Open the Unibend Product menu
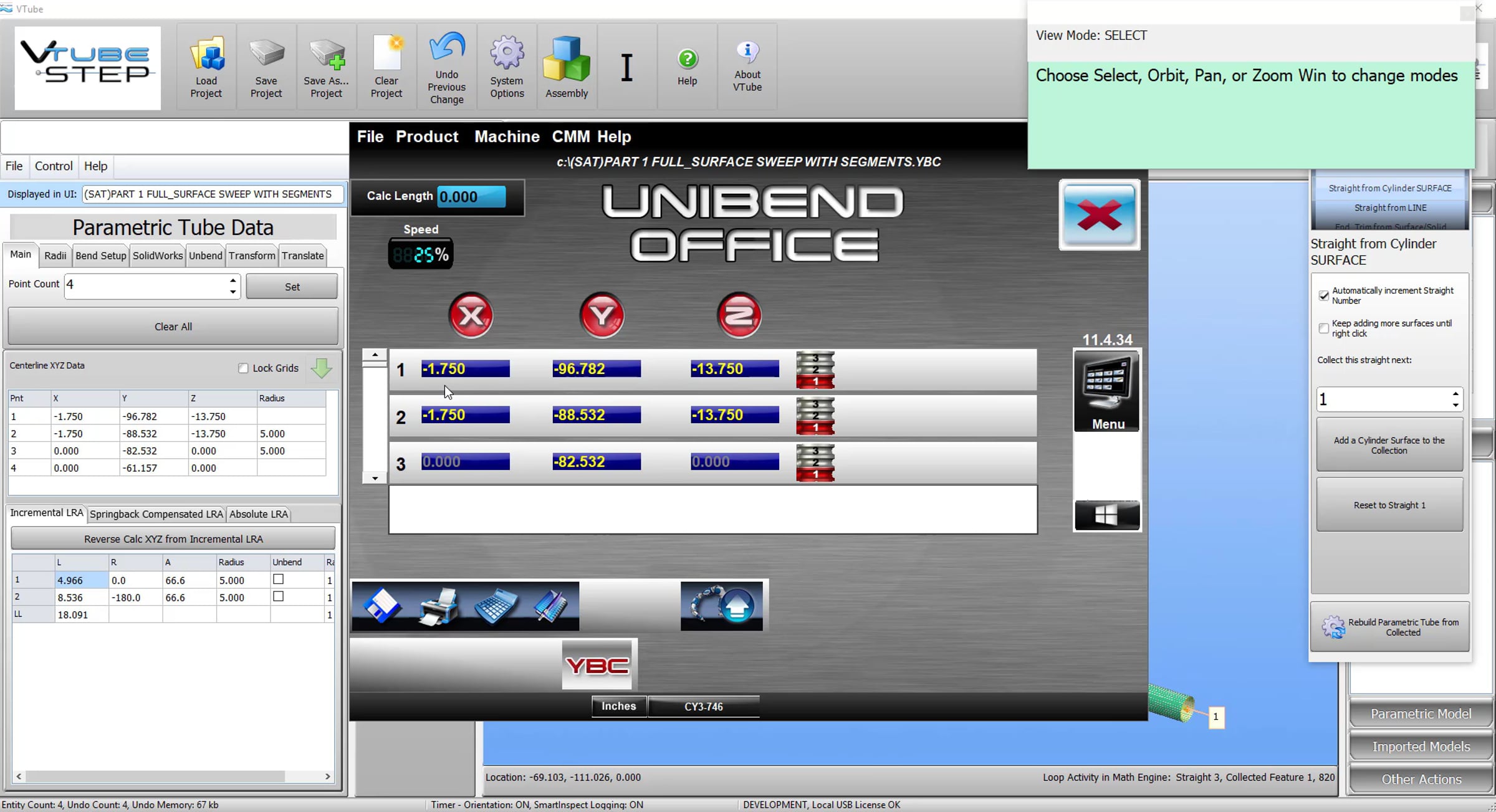Screen dimensions: 1496x812 point(427,136)
